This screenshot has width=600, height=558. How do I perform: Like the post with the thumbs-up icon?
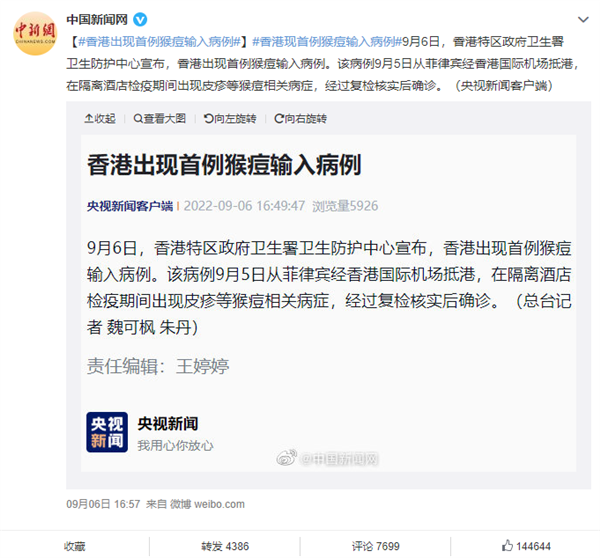(x=507, y=545)
